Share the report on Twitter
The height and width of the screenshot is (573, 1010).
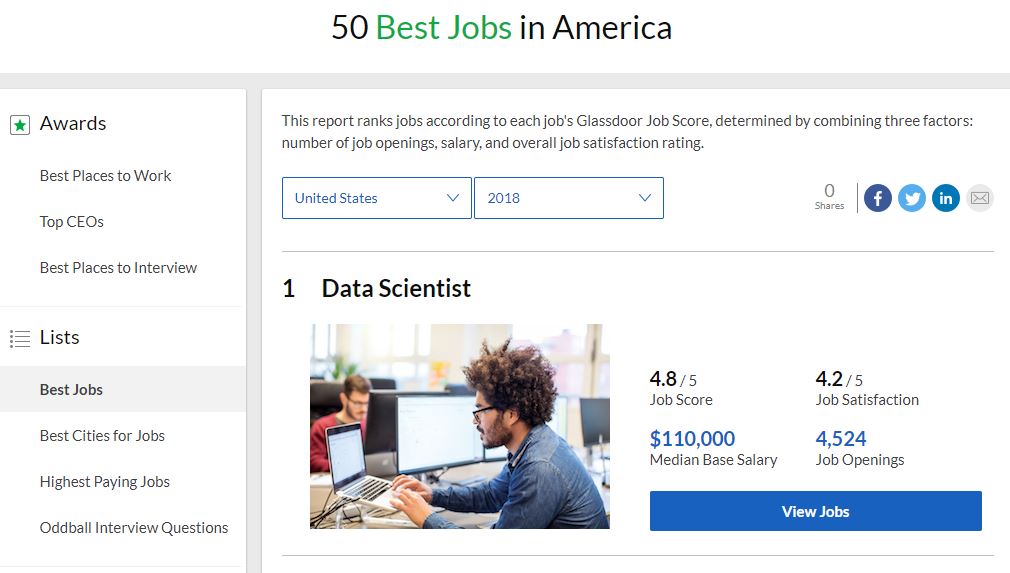pos(911,198)
